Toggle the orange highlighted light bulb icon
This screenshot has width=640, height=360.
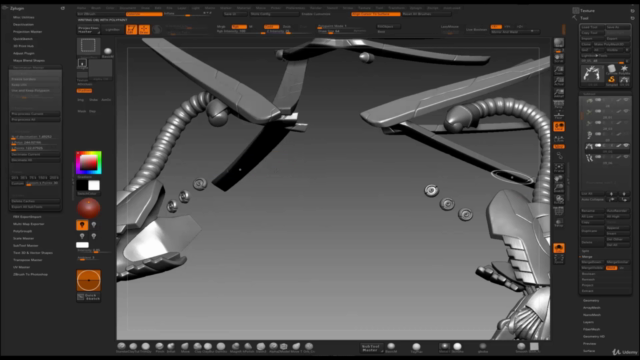click(82, 225)
